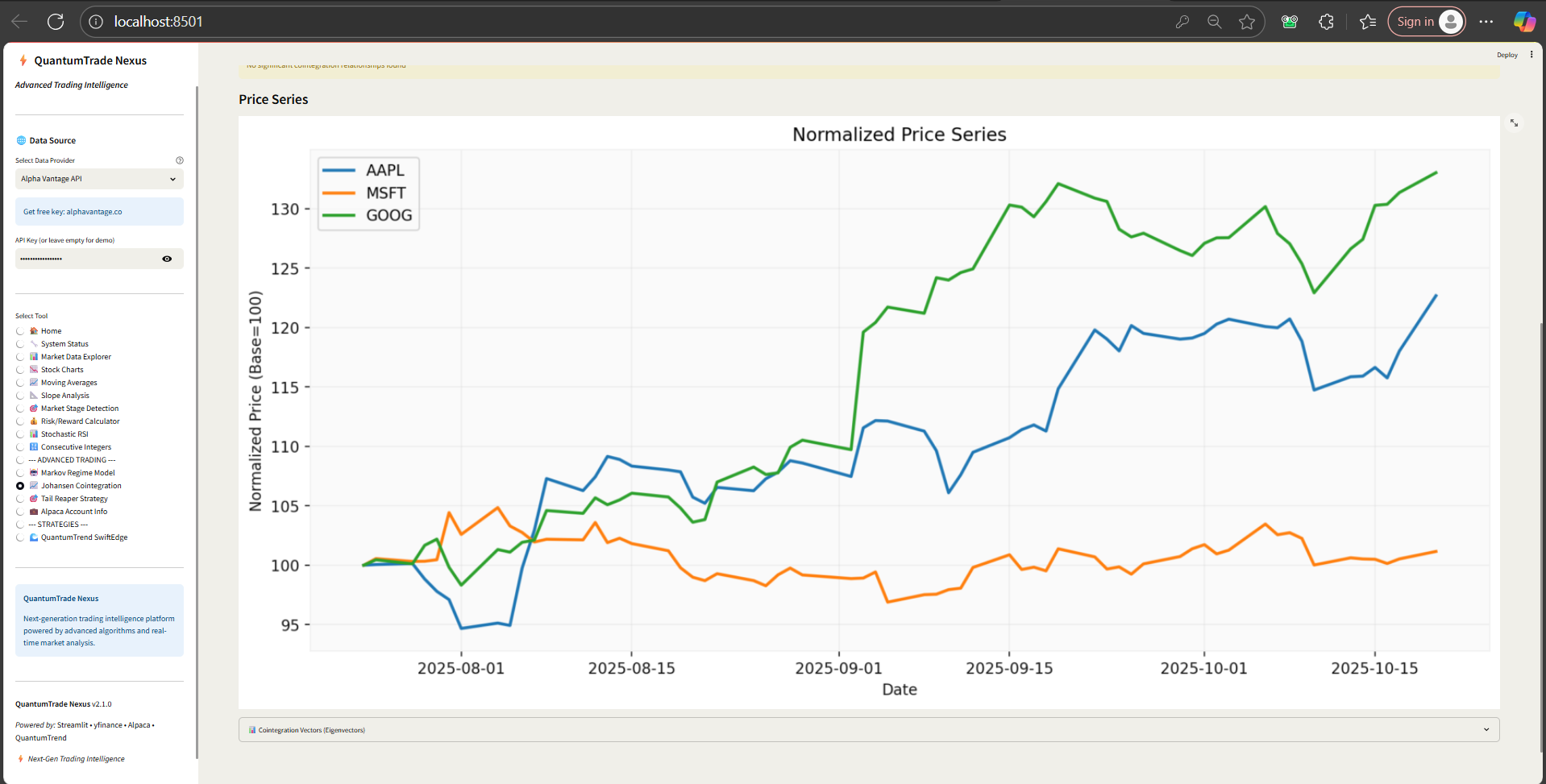Click help icon beside Select Data Provider

[x=180, y=160]
